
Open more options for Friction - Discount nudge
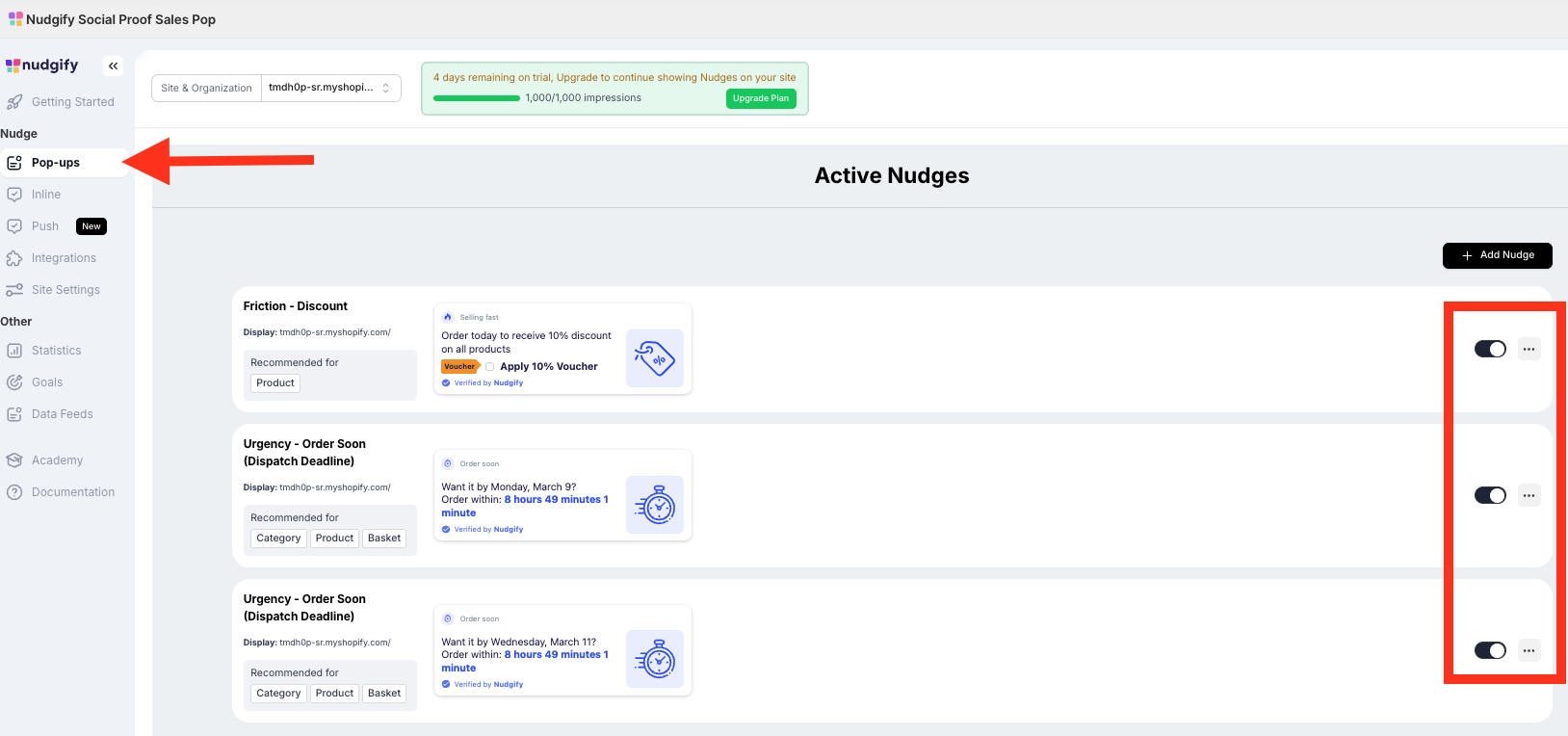point(1529,349)
